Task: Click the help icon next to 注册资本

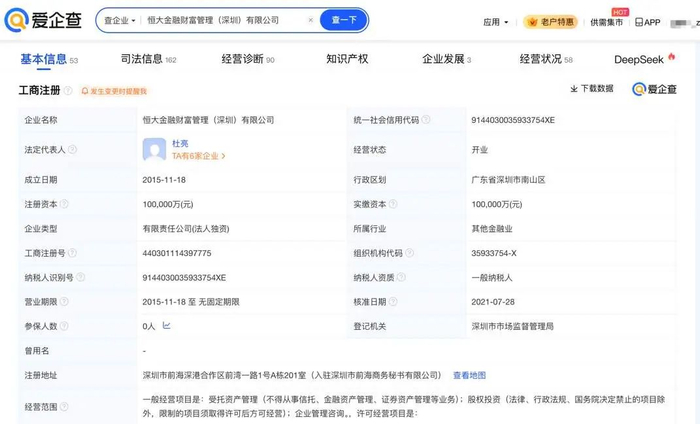Action: pos(64,204)
